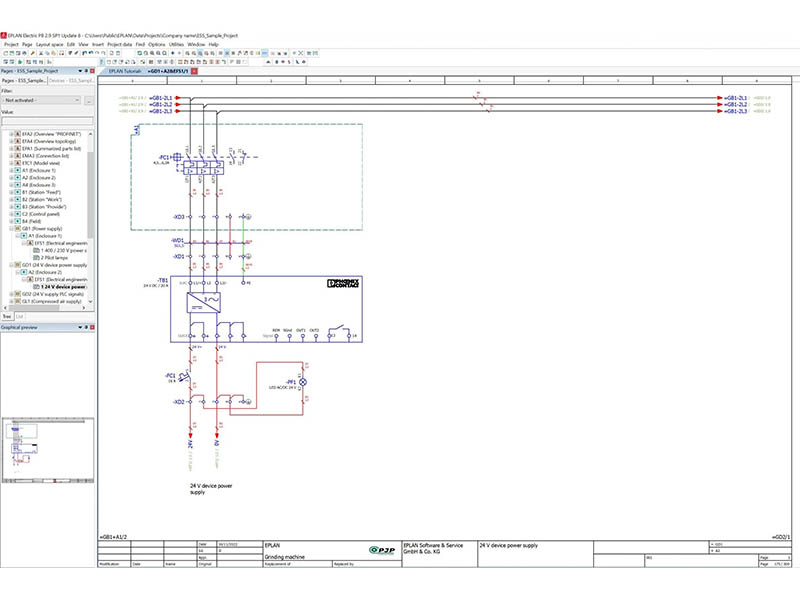Close the Graphical preview panel
Image resolution: width=800 pixels, height=600 pixels.
pos(92,327)
